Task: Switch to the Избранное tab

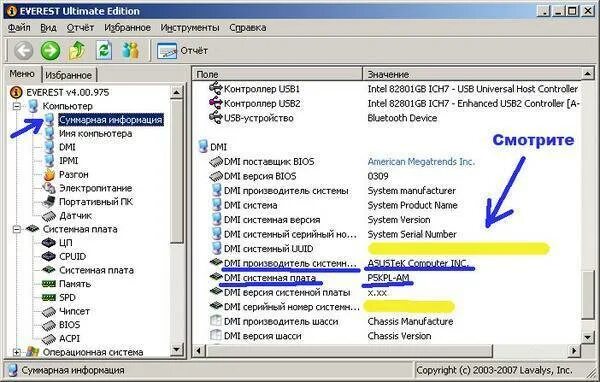Action: click(68, 75)
